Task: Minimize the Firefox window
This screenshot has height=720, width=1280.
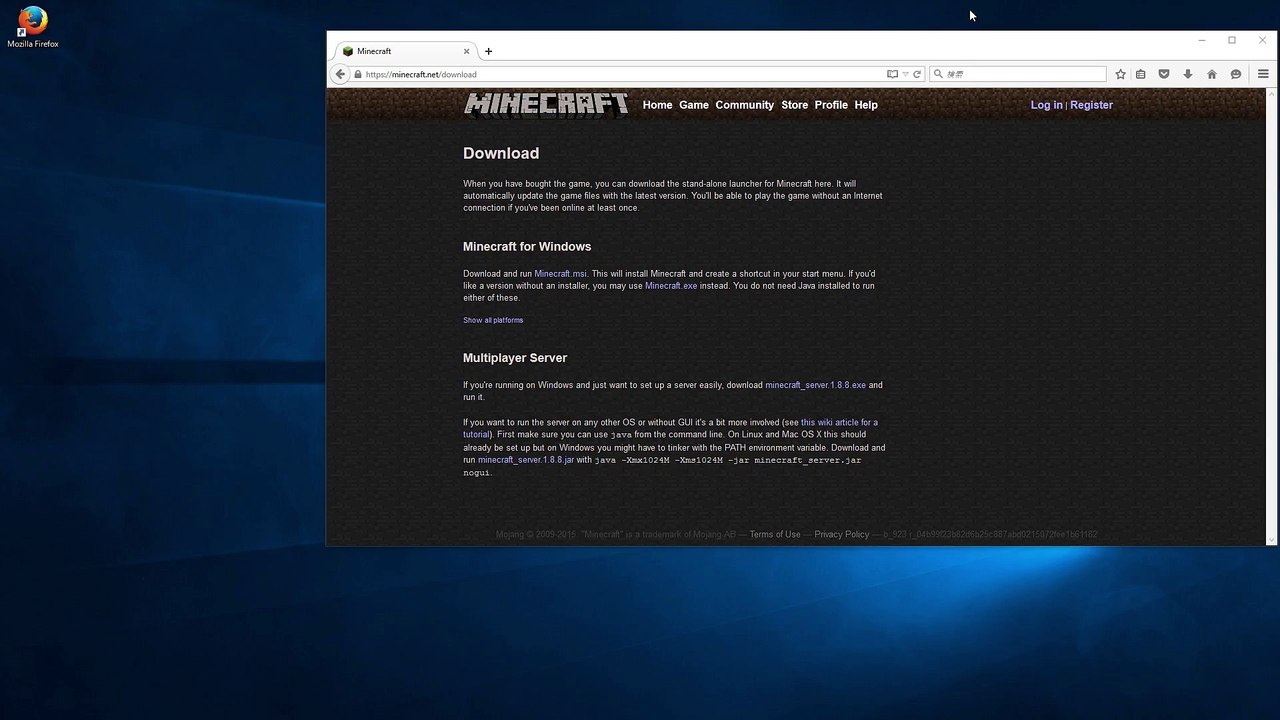Action: pyautogui.click(x=1202, y=40)
